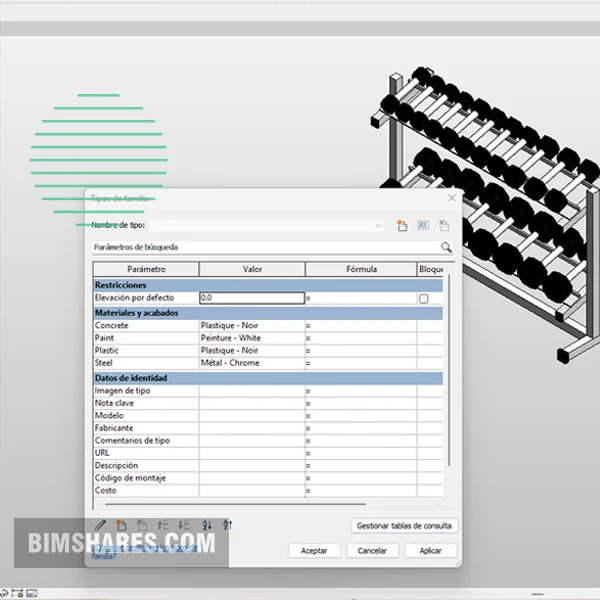Open the Nombre de tipo dropdown
Viewport: 600px width, 600px height.
coord(378,226)
